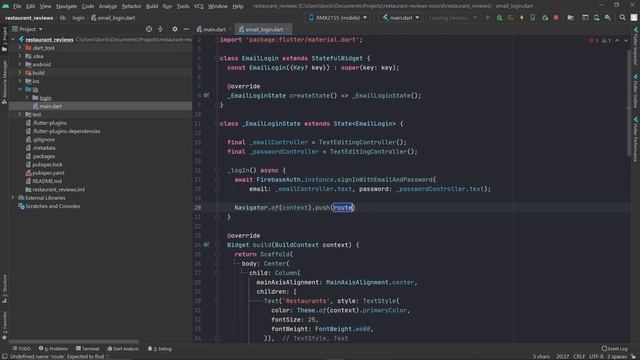Open the TODO tool window
Screen dimensions: 640x360
point(21,349)
